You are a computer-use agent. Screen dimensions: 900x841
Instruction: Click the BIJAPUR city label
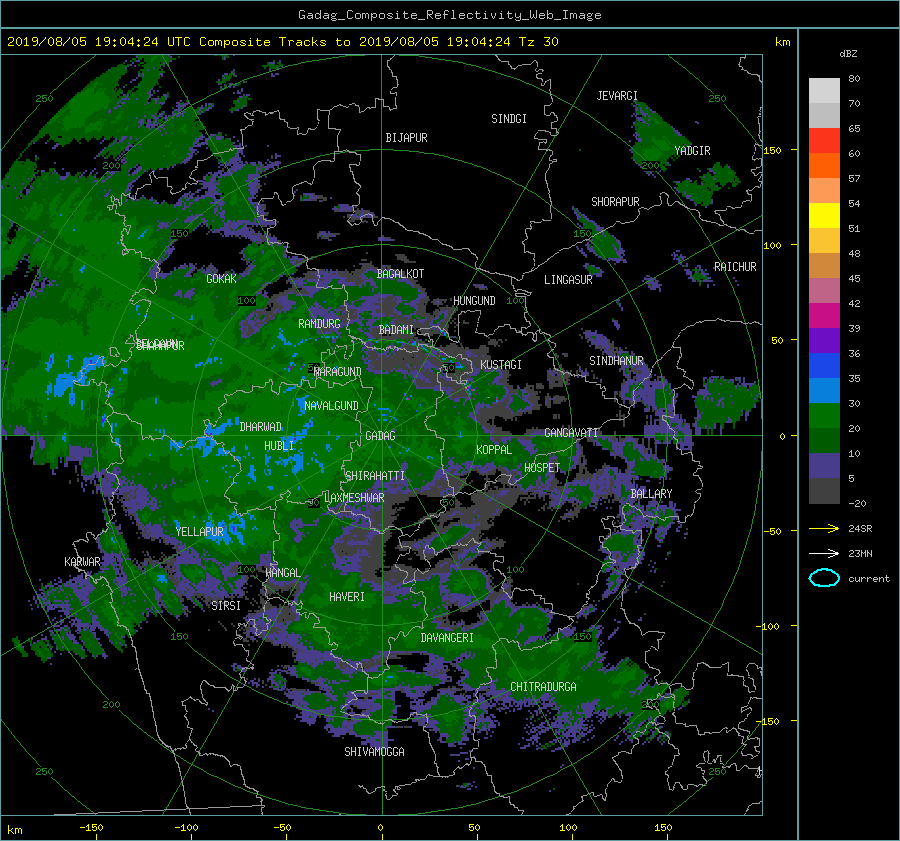(x=406, y=138)
